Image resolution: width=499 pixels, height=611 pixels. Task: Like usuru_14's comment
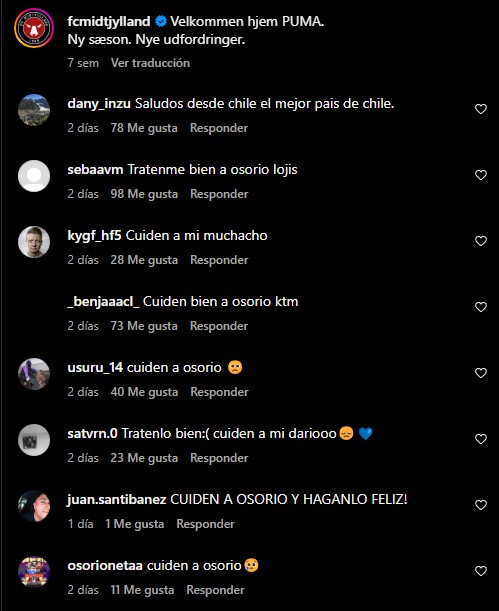pos(481,373)
